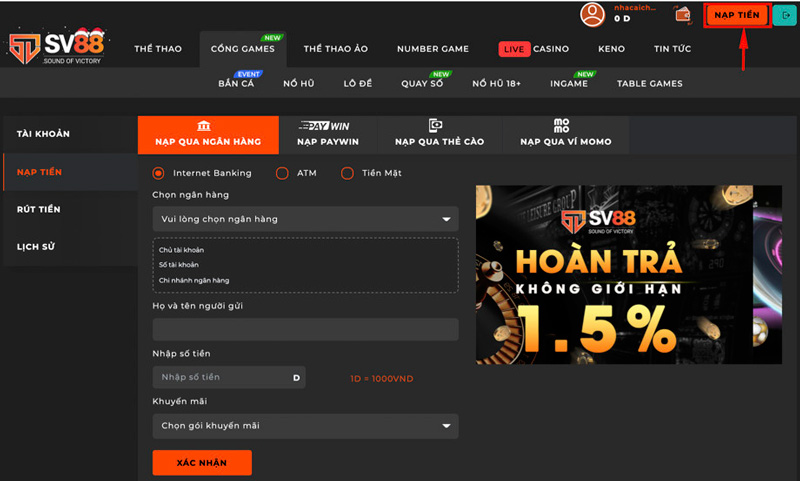Go to Rút Tiền in sidebar
The height and width of the screenshot is (481, 800).
coord(39,209)
